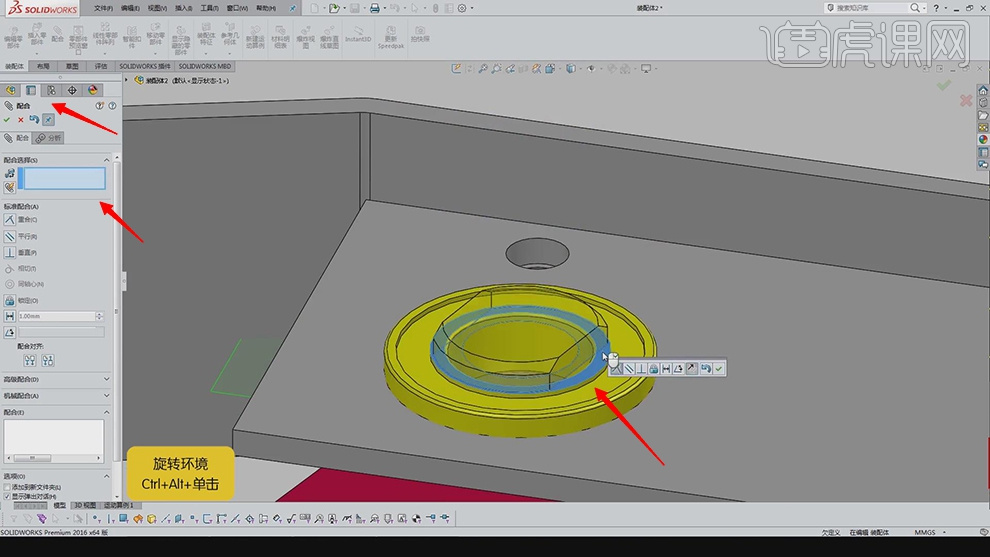
Task: Click the Lock (锁定) mate icon
Action: [10, 300]
